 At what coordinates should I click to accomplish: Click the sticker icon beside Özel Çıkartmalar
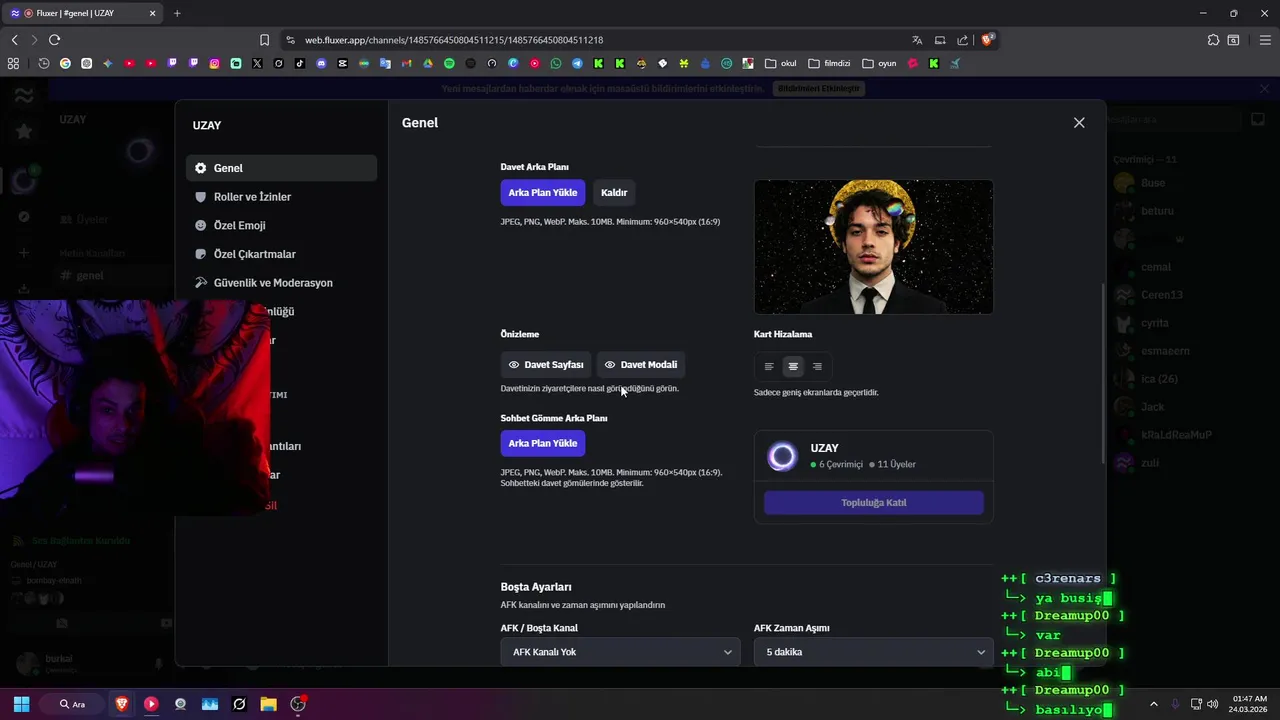click(x=201, y=254)
